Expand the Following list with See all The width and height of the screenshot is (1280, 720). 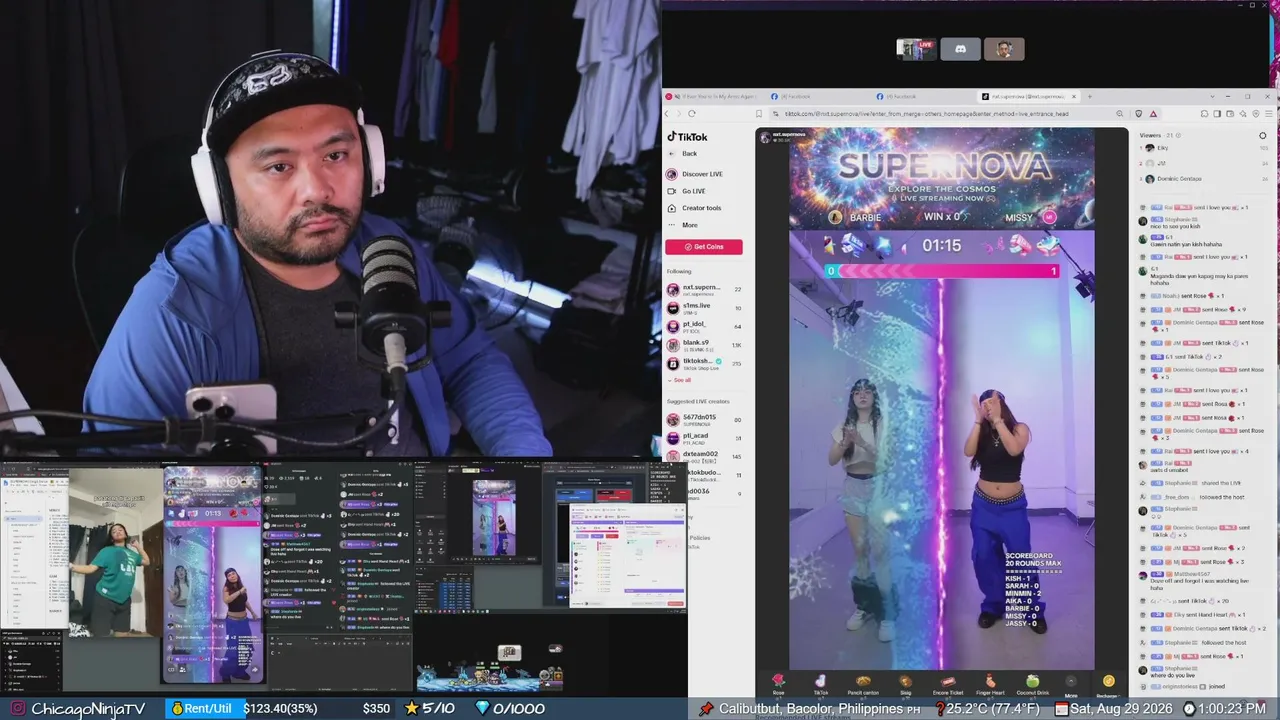[680, 380]
